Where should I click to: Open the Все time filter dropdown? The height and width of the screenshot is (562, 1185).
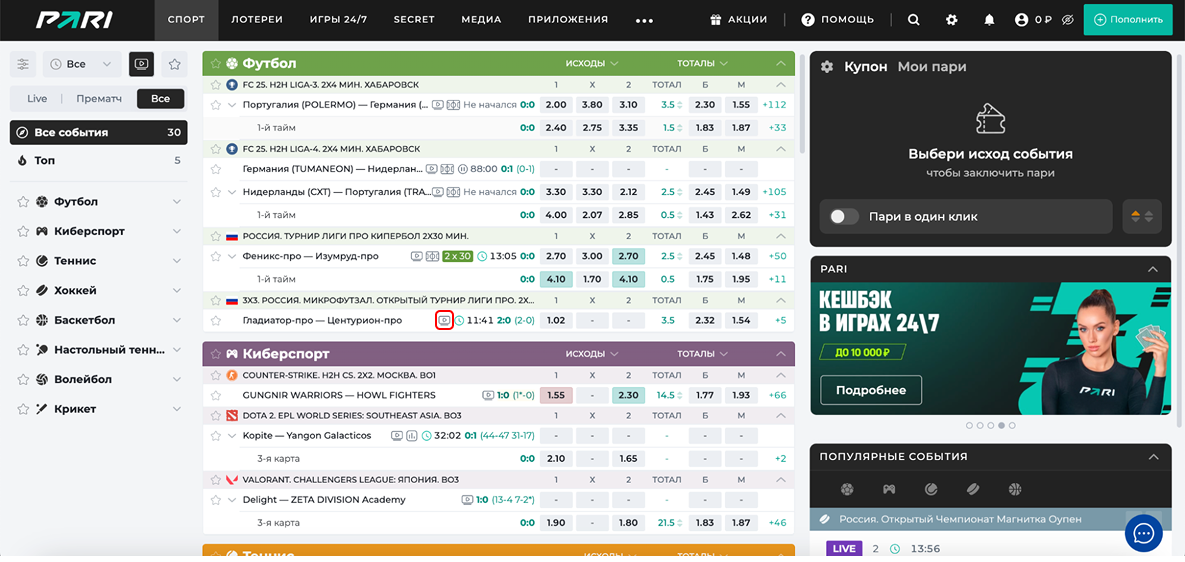tap(82, 64)
